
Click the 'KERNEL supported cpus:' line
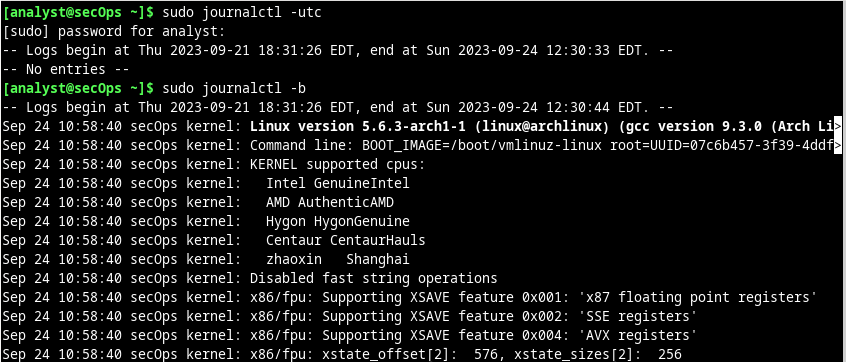click(338, 165)
